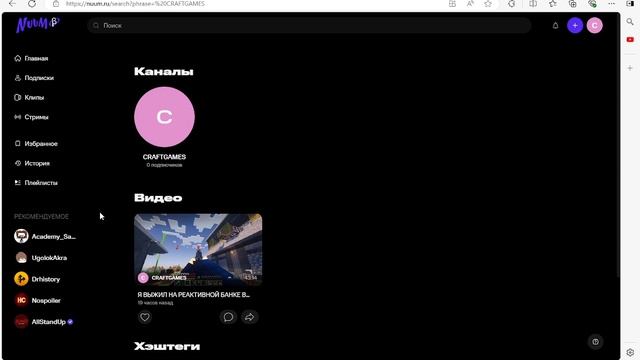Screen dimensions: 640x360
Task: Like the video with heart icon
Action: coord(144,317)
